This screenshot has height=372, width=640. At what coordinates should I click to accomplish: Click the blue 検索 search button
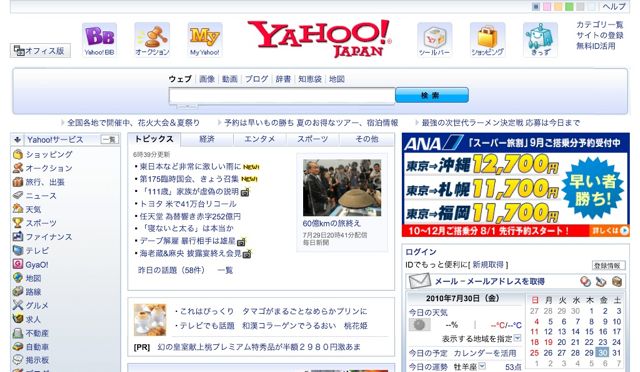pyautogui.click(x=432, y=95)
